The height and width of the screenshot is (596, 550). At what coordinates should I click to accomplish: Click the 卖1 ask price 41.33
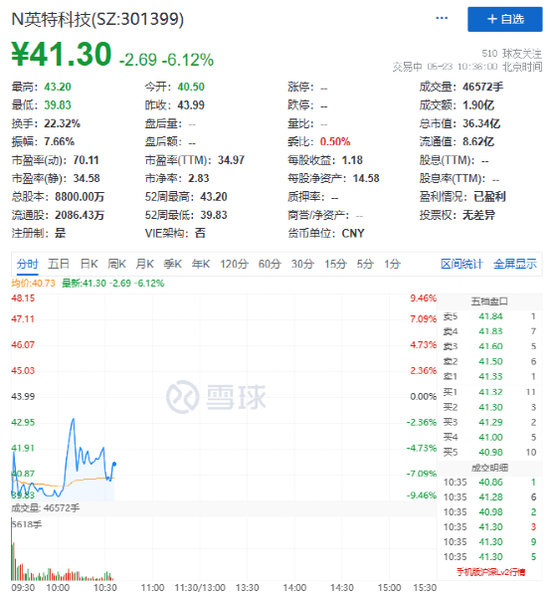490,376
